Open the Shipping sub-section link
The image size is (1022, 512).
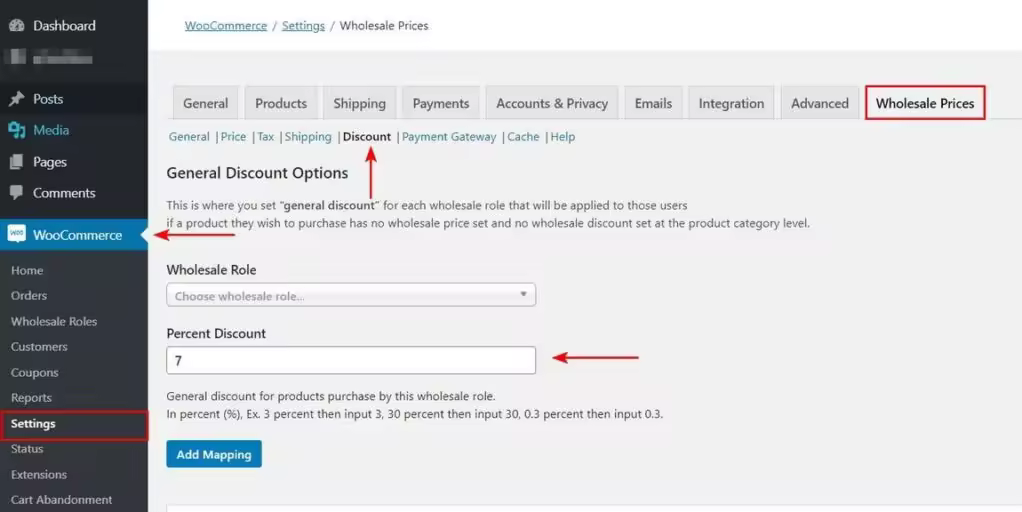coord(308,137)
